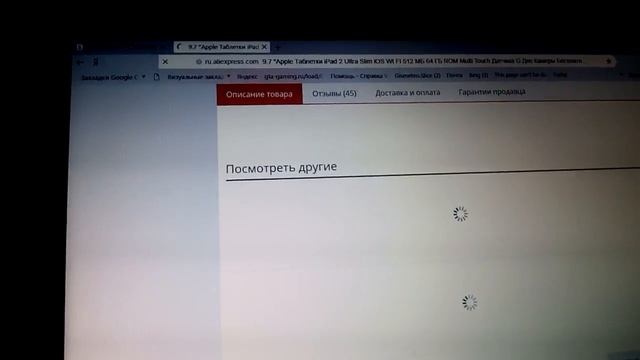This screenshot has width=640, height=360.
Task: Open the Визуальные закладки bookmark dropdown
Action: (x=199, y=76)
